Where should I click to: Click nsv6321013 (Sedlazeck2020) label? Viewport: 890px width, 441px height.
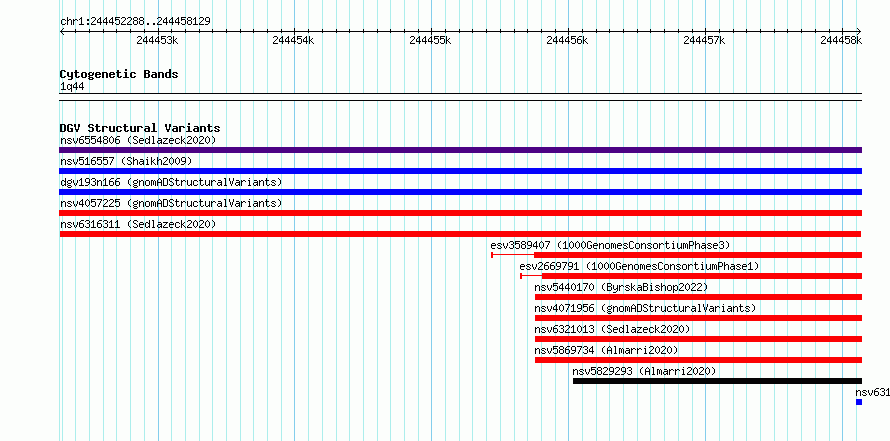[x=612, y=329]
